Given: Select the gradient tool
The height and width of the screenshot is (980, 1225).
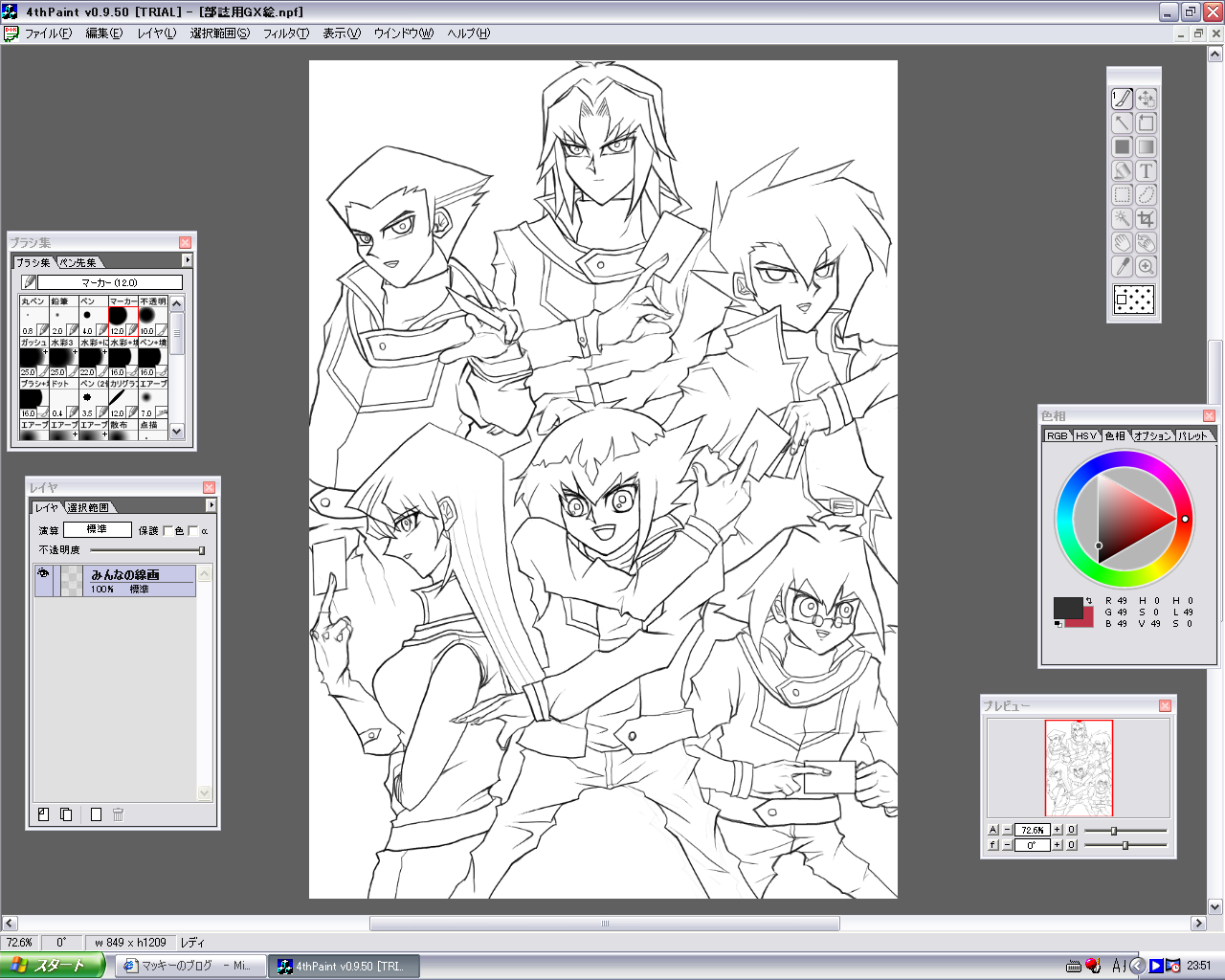Looking at the screenshot, I should 1146,146.
